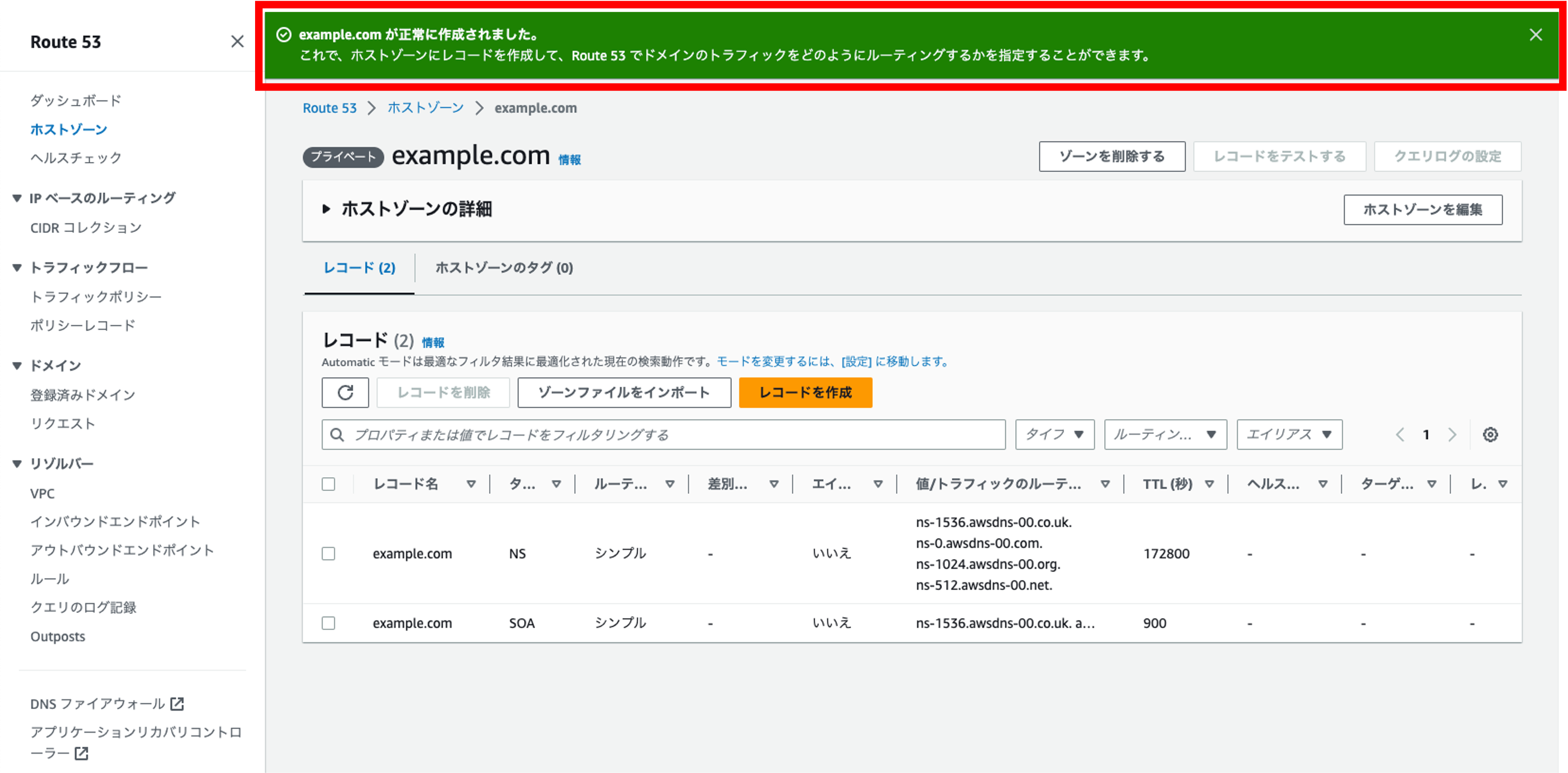
Task: Open 登録済みドメイン in sidebar
Action: pyautogui.click(x=83, y=395)
